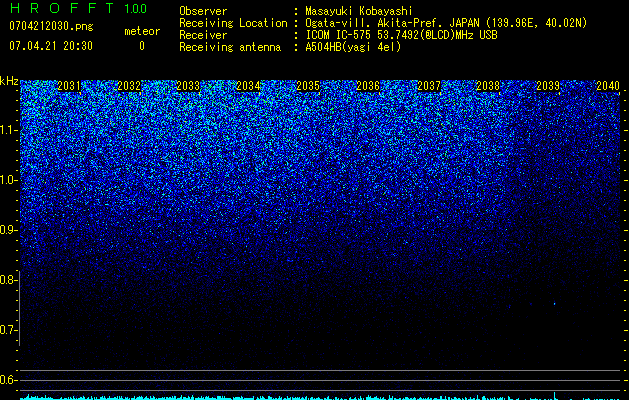
Task: Click the meteor count label
Action: (142, 31)
